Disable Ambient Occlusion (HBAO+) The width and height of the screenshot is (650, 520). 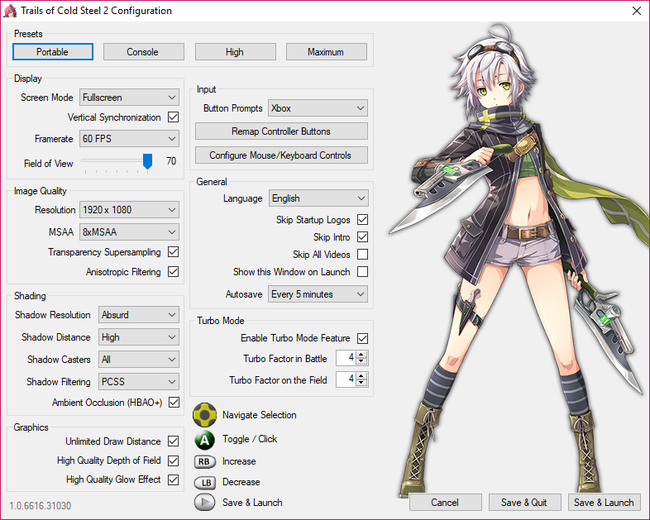tap(173, 403)
